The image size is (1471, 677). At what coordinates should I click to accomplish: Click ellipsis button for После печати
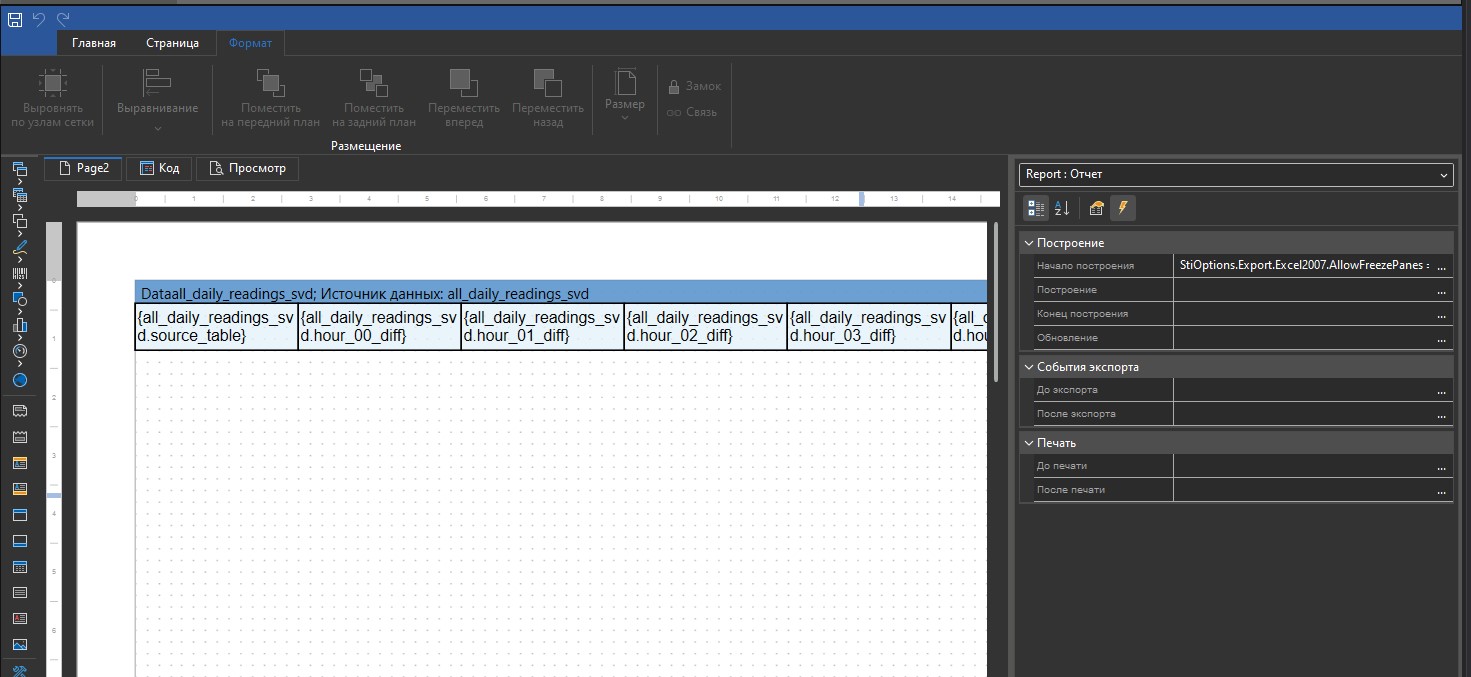tap(1441, 490)
